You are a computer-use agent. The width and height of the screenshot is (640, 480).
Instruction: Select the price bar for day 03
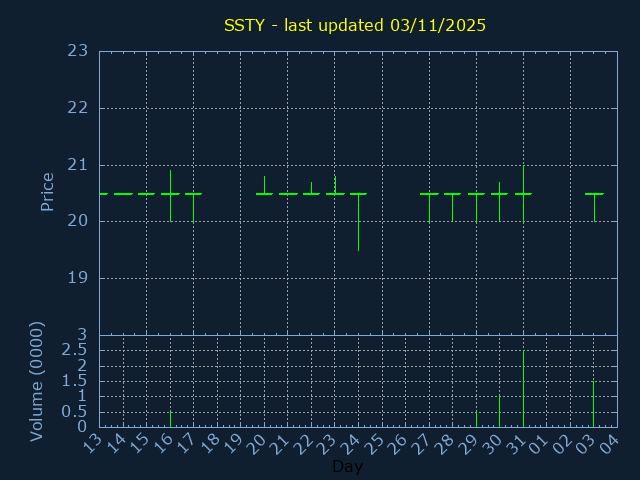click(x=594, y=198)
